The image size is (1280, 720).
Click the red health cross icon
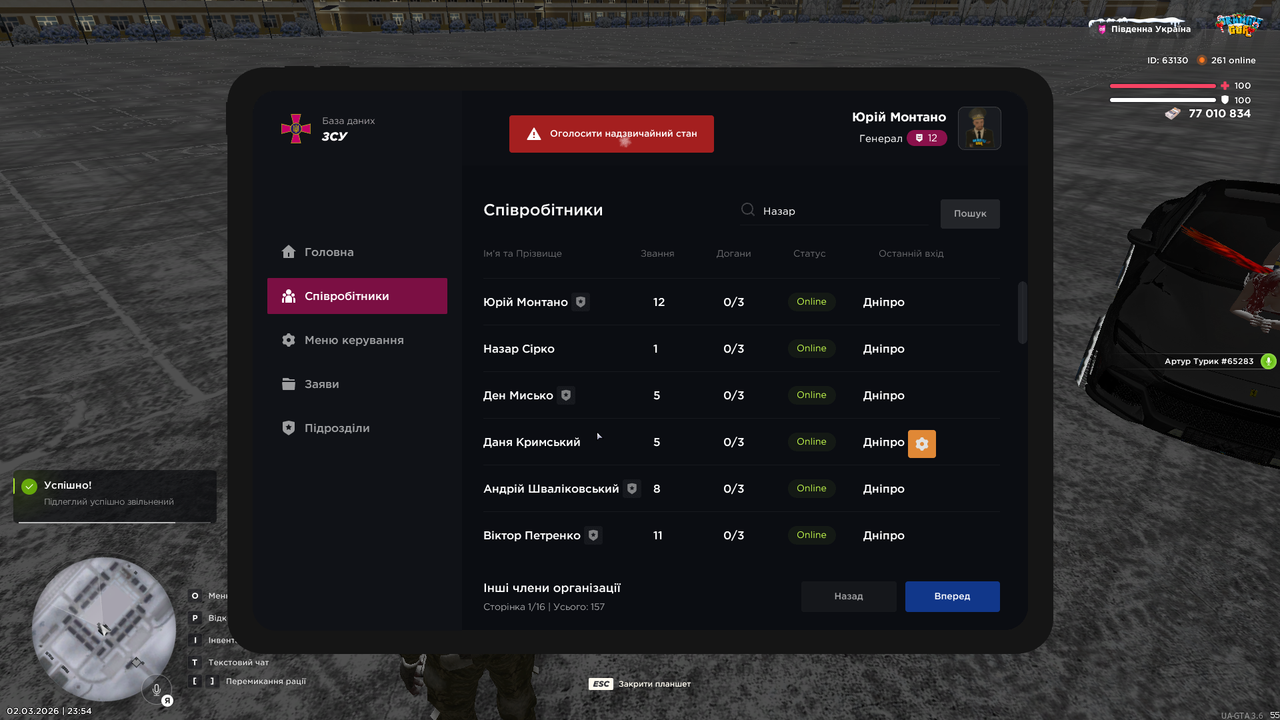click(1225, 86)
